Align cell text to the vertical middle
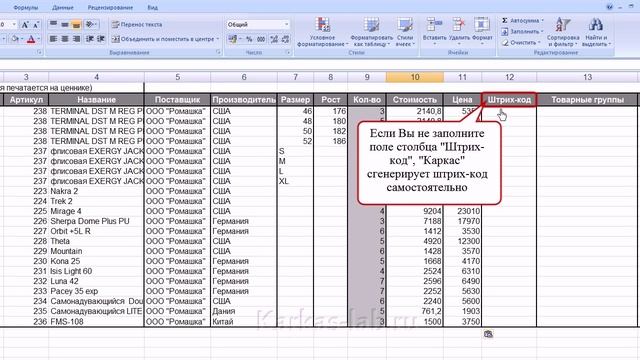Image resolution: width=640 pixels, height=360 pixels. 65,24
